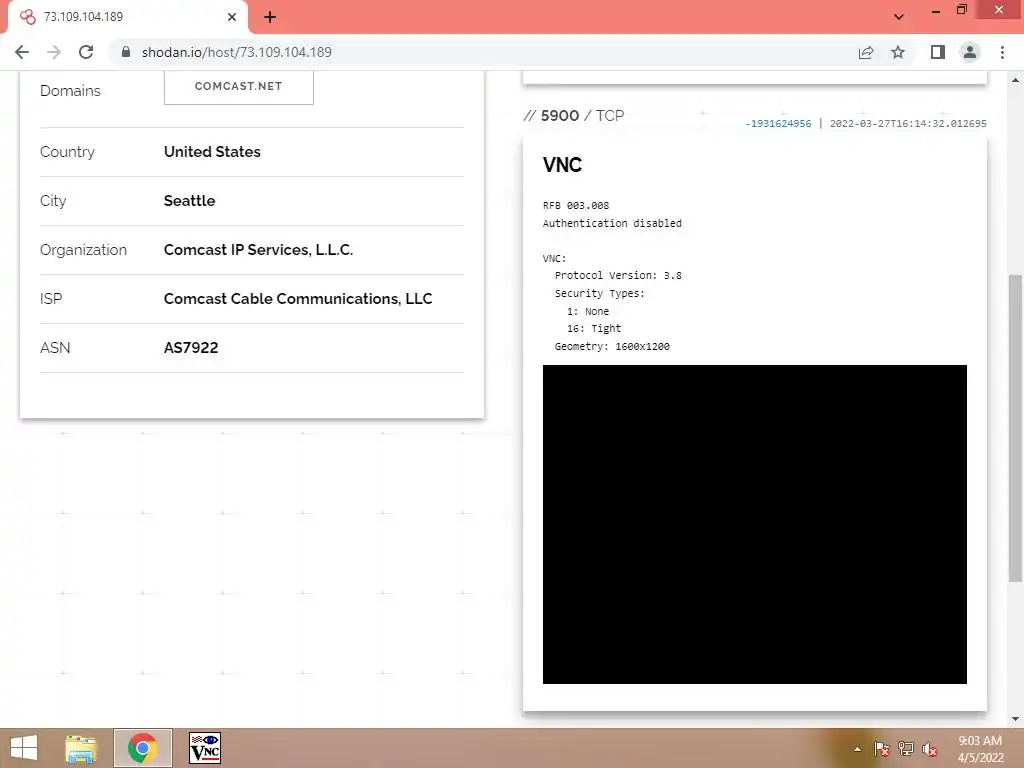This screenshot has width=1024, height=768.
Task: Open Chrome three-dot menu
Action: coord(1002,52)
